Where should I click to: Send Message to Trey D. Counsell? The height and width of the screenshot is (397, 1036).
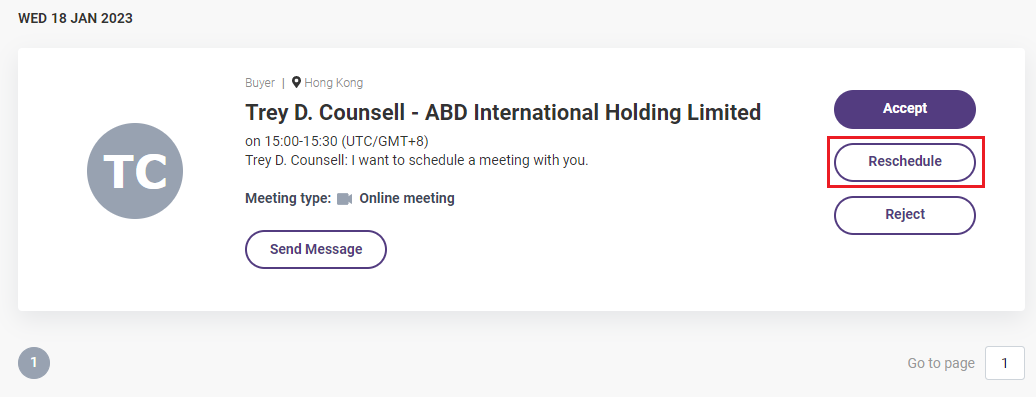point(316,249)
